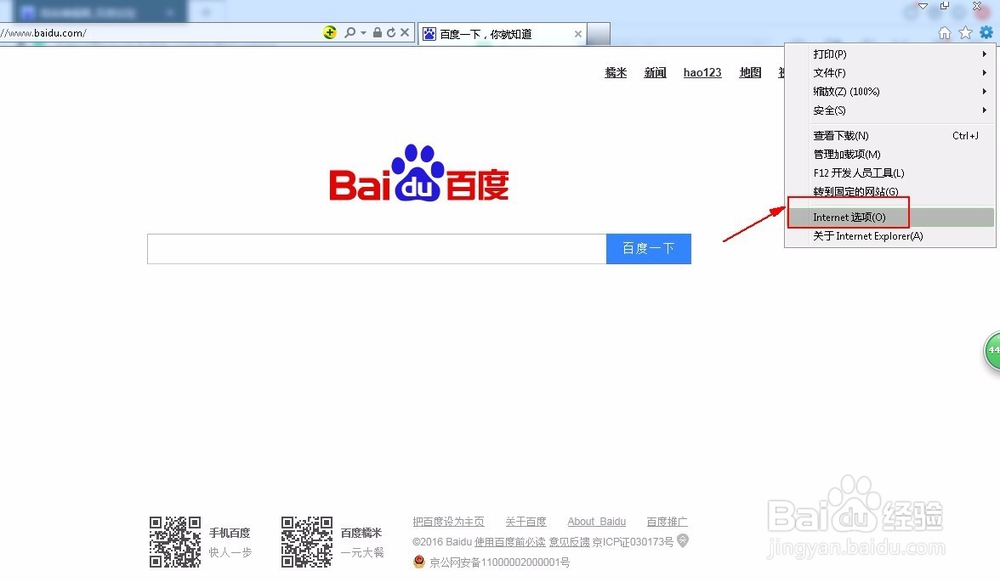Click the 使用百度前必读 link
1000x582 pixels.
pos(510,542)
